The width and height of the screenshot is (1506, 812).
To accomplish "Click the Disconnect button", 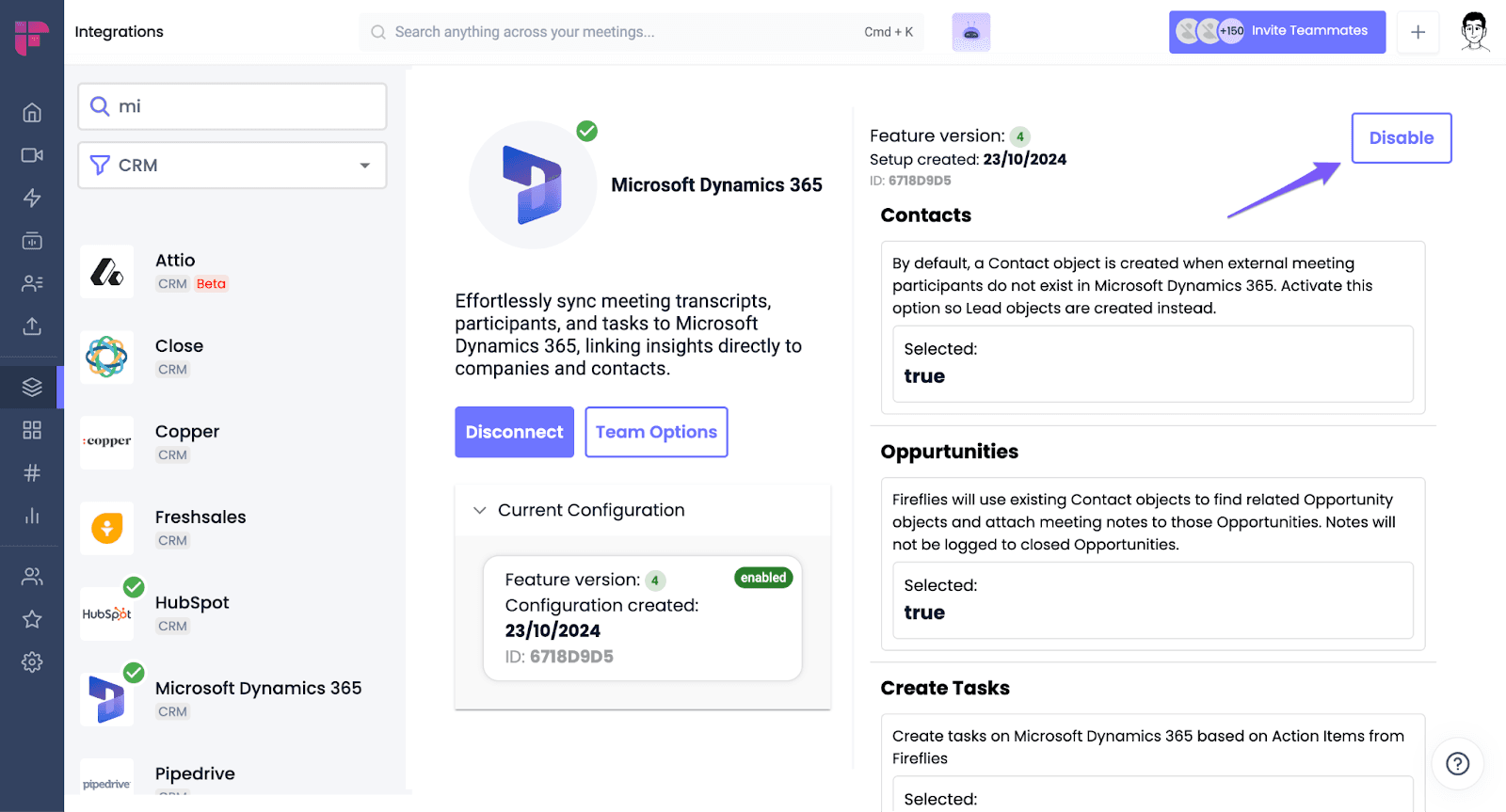I will coord(514,432).
